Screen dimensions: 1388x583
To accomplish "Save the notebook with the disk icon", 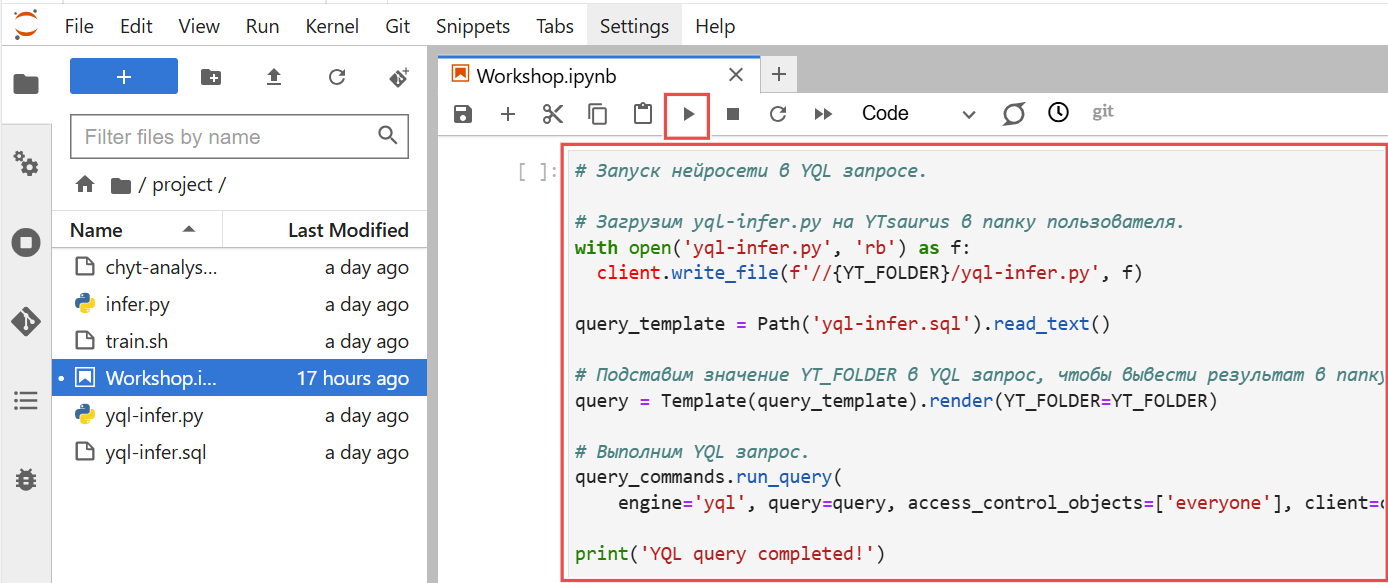I will tap(463, 114).
